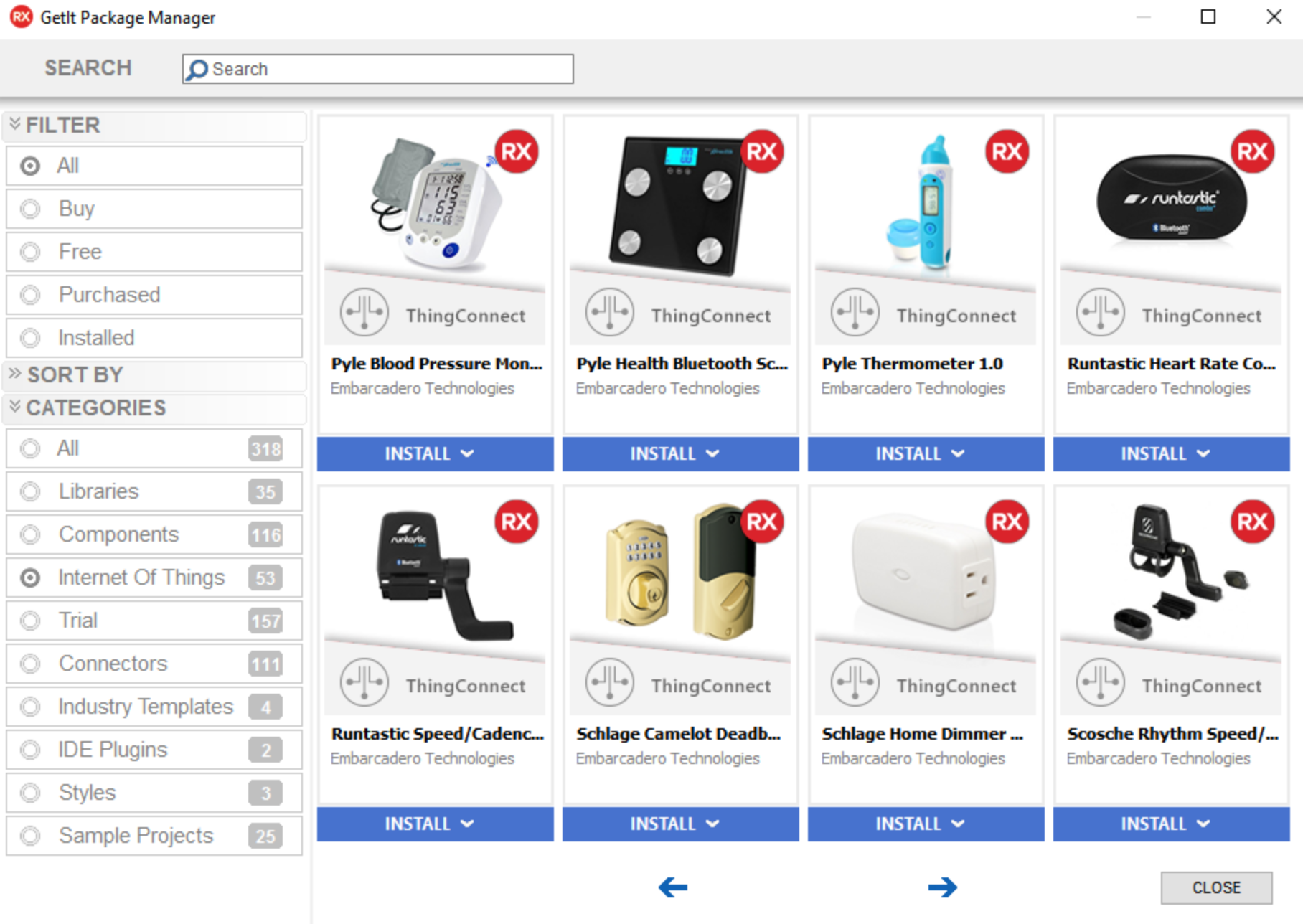Open the Schlage Home Dimmer plug image
This screenshot has width=1303, height=924.
pyautogui.click(x=924, y=570)
